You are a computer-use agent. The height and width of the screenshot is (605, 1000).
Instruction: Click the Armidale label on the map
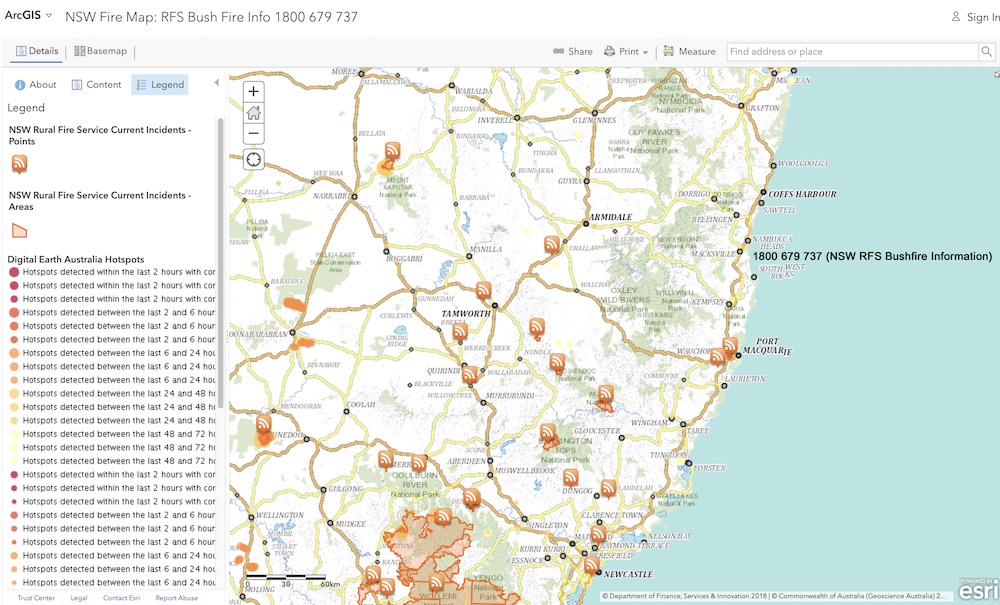(x=610, y=217)
